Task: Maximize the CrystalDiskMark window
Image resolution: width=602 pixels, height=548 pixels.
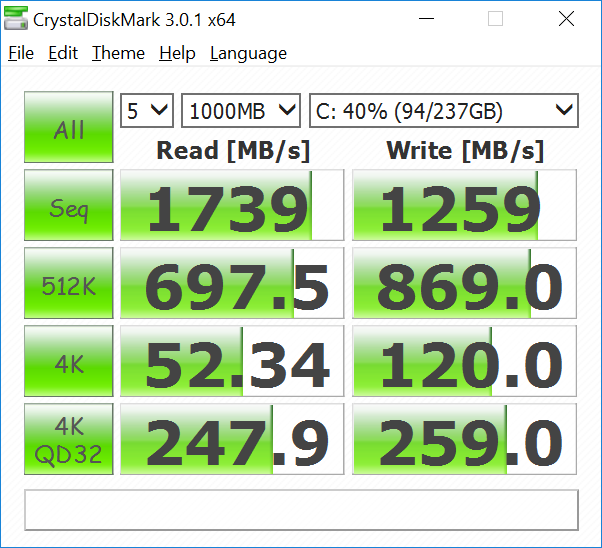Action: pyautogui.click(x=495, y=18)
